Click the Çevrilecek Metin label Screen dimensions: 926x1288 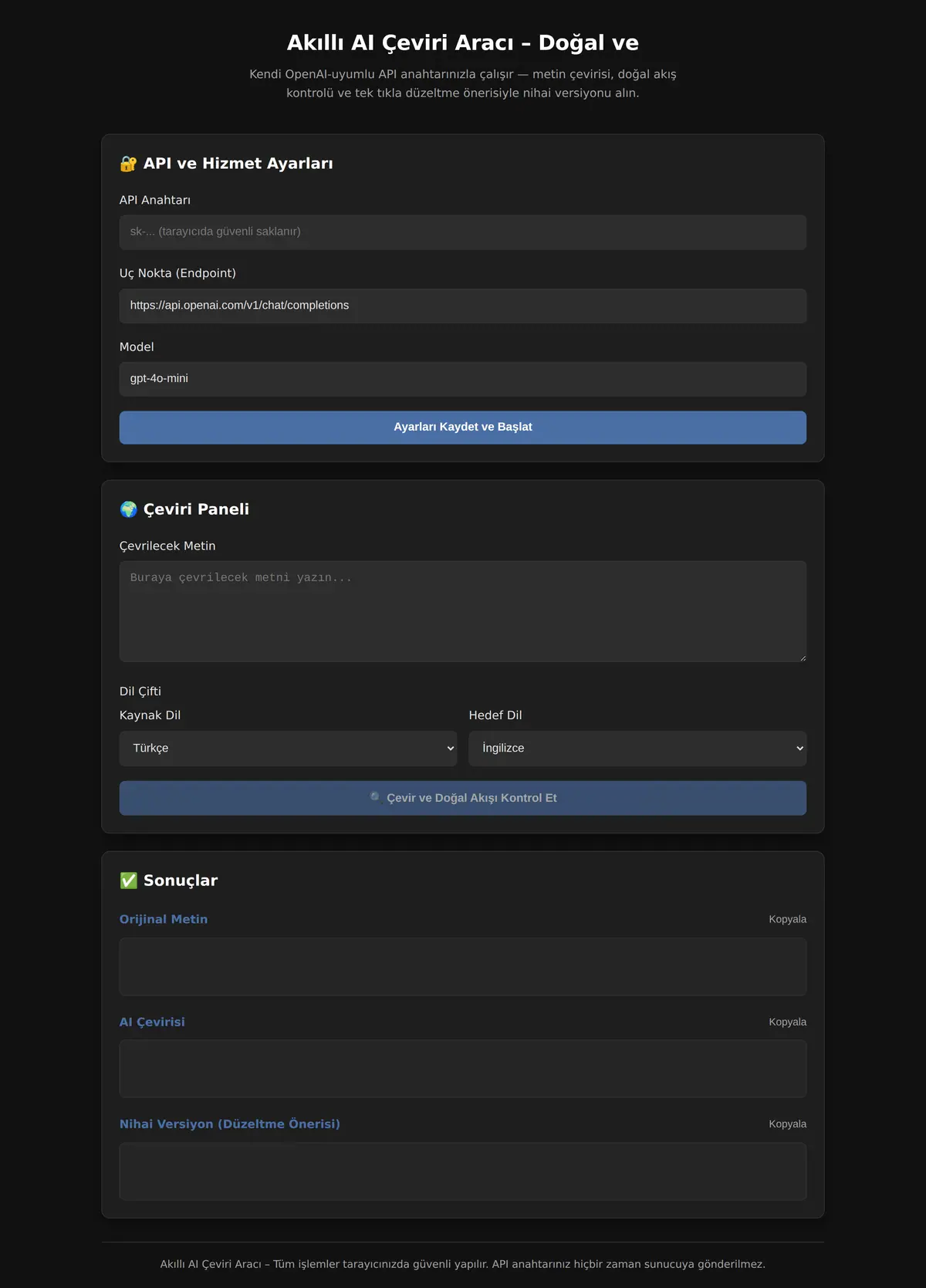click(x=167, y=546)
